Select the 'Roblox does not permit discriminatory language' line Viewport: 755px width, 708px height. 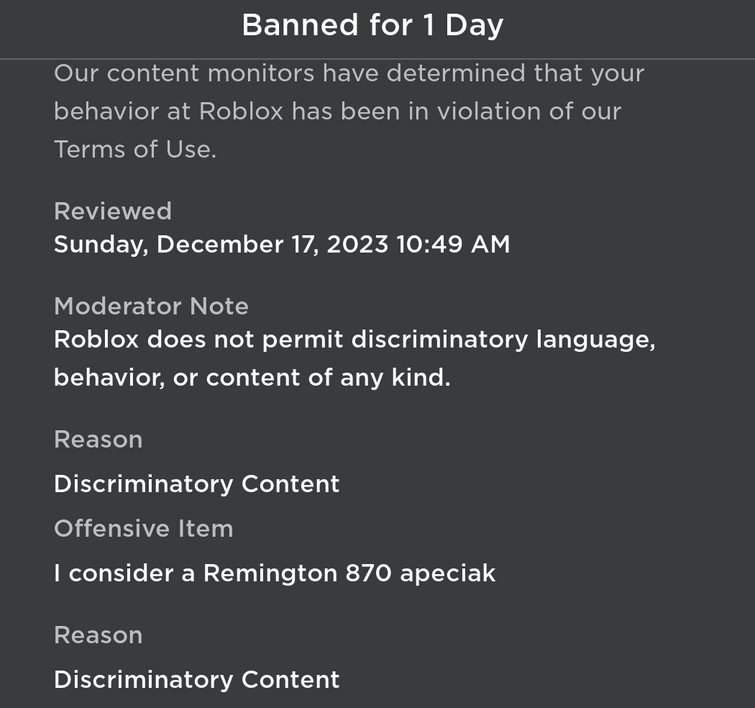tap(354, 340)
